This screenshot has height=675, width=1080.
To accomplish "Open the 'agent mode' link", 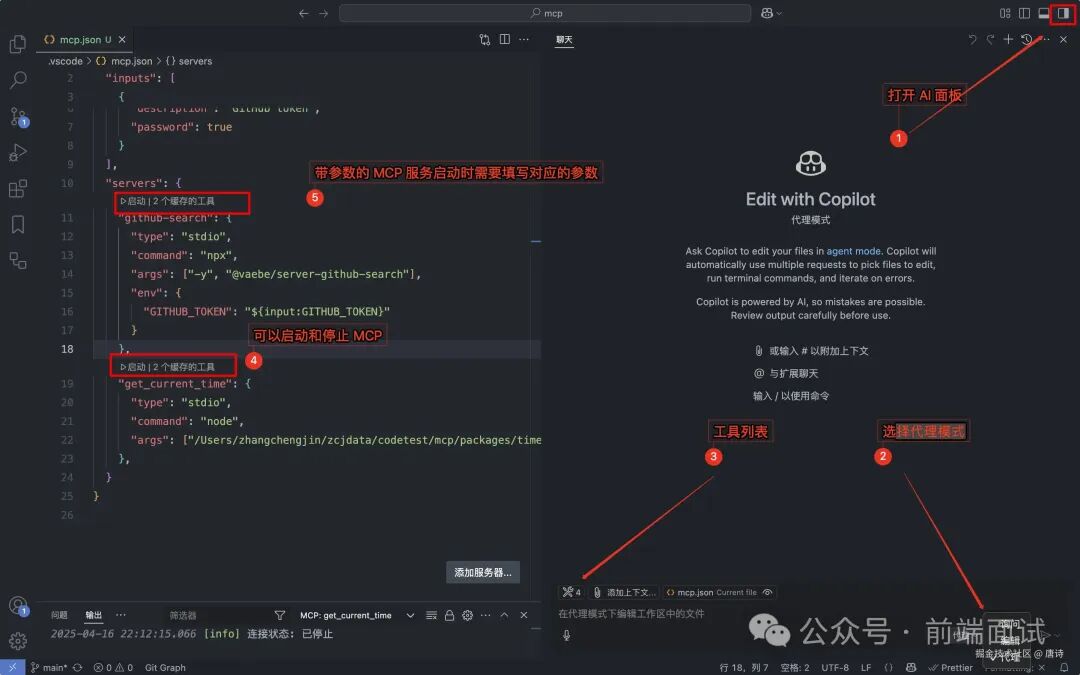I will coord(853,251).
